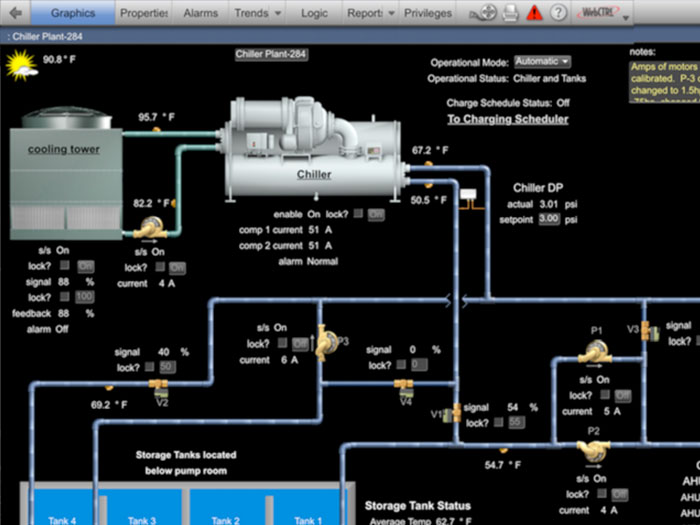Screen dimensions: 700x525
Task: Click Chiller Plant-284 title button
Action: [271, 54]
